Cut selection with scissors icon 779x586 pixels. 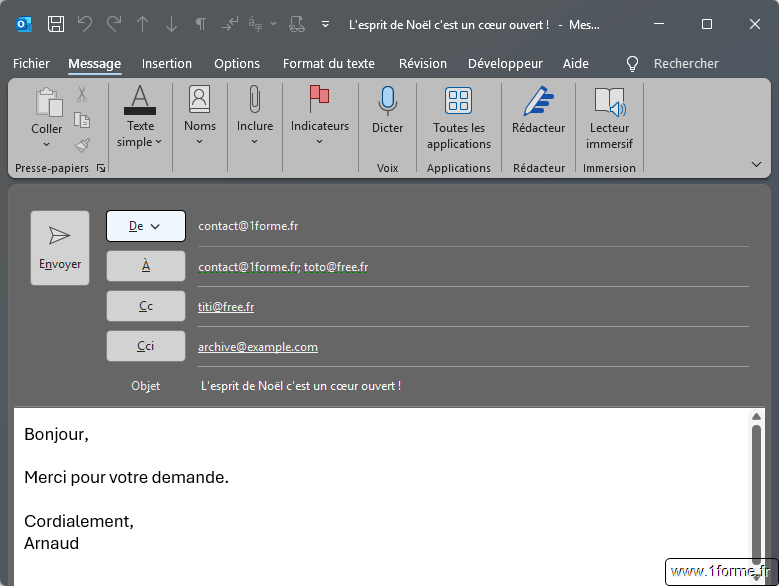coord(82,94)
